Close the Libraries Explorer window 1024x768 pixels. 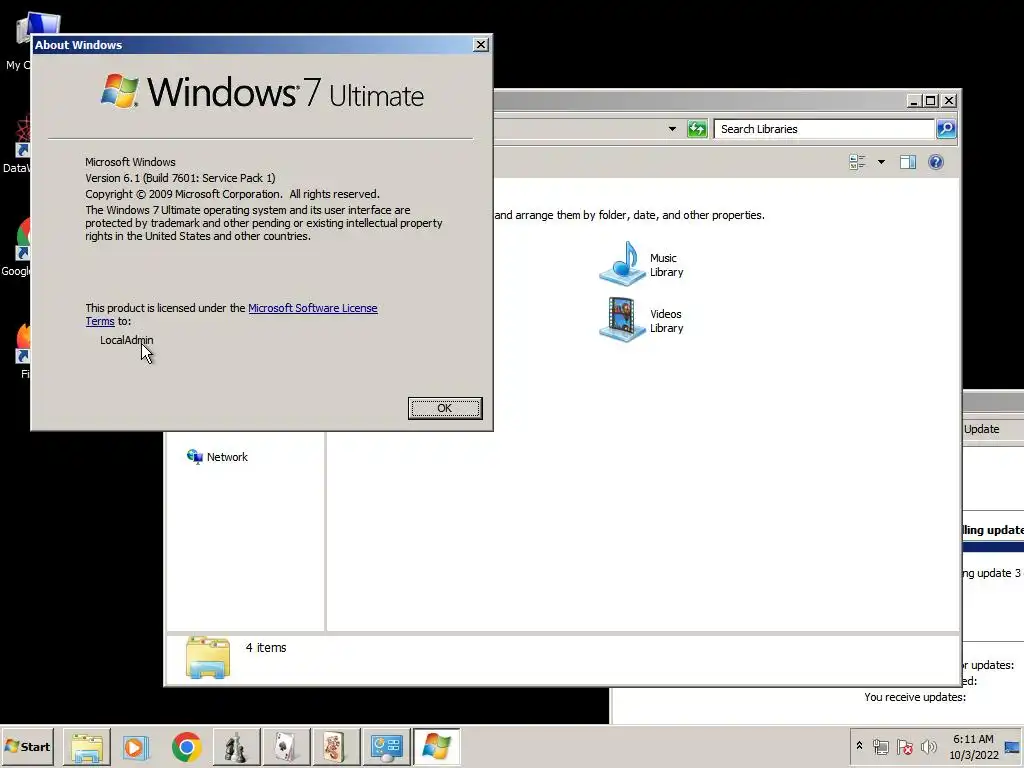click(949, 101)
